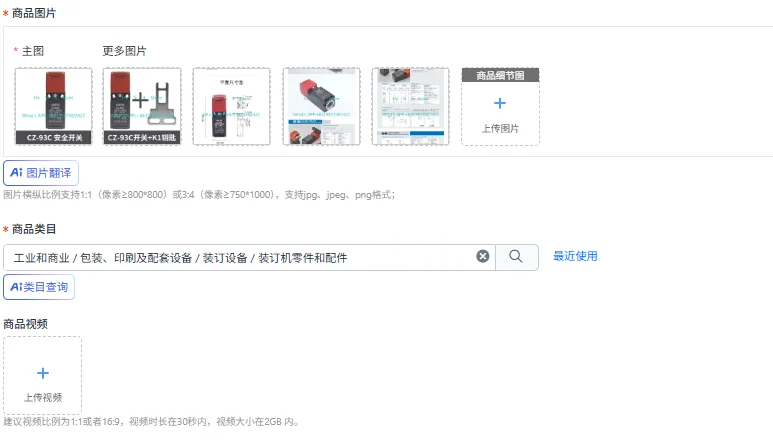Select the specification sheet thumbnail
The width and height of the screenshot is (773, 441).
click(411, 106)
